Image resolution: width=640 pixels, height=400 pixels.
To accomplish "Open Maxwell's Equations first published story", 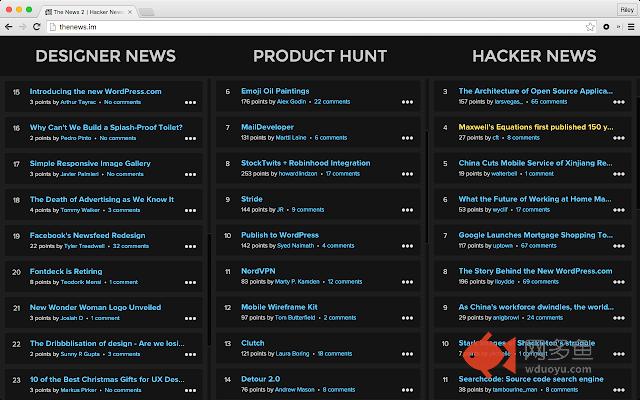I will coord(536,127).
